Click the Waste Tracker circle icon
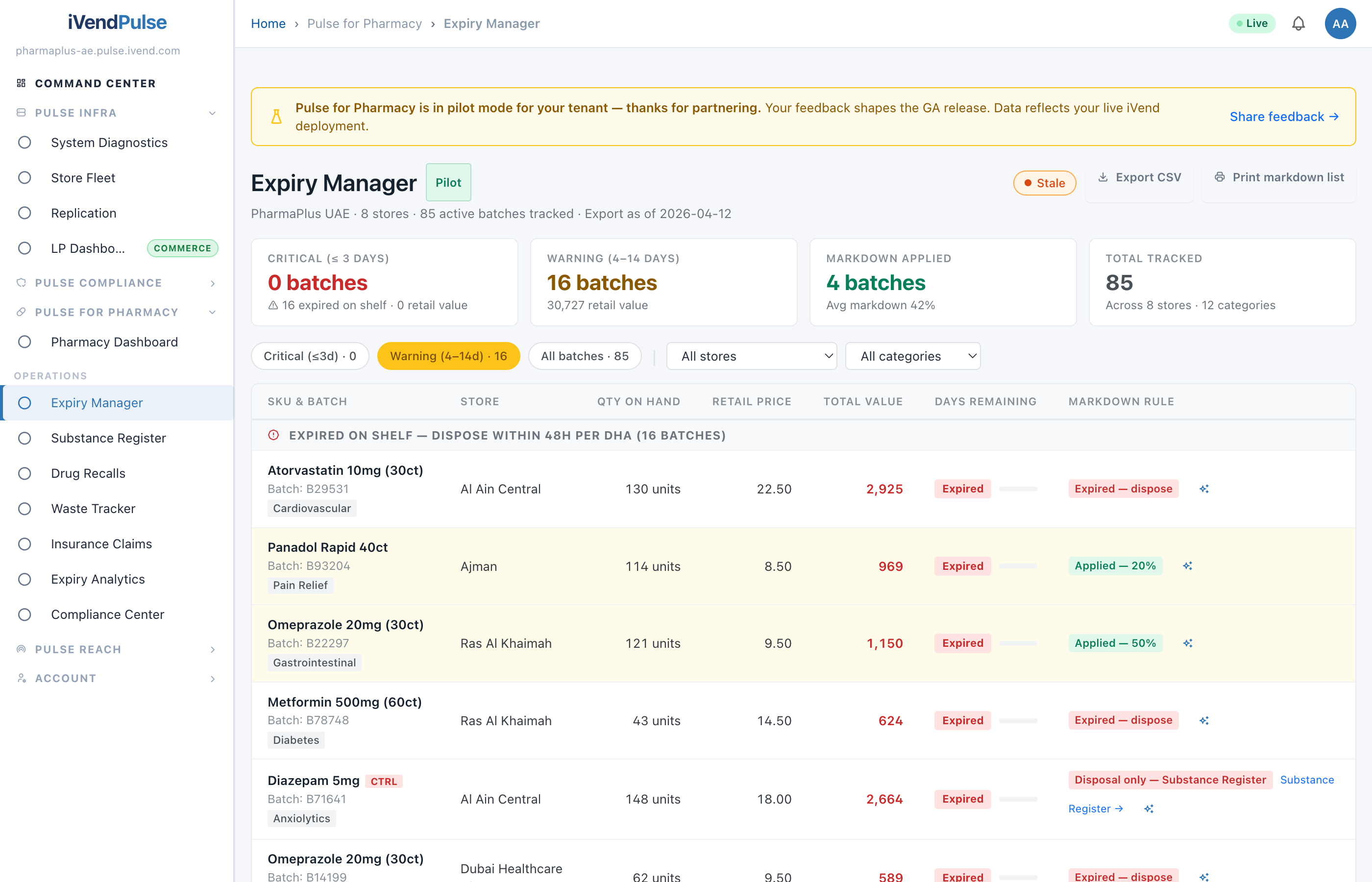This screenshot has width=1372, height=882. [x=24, y=509]
